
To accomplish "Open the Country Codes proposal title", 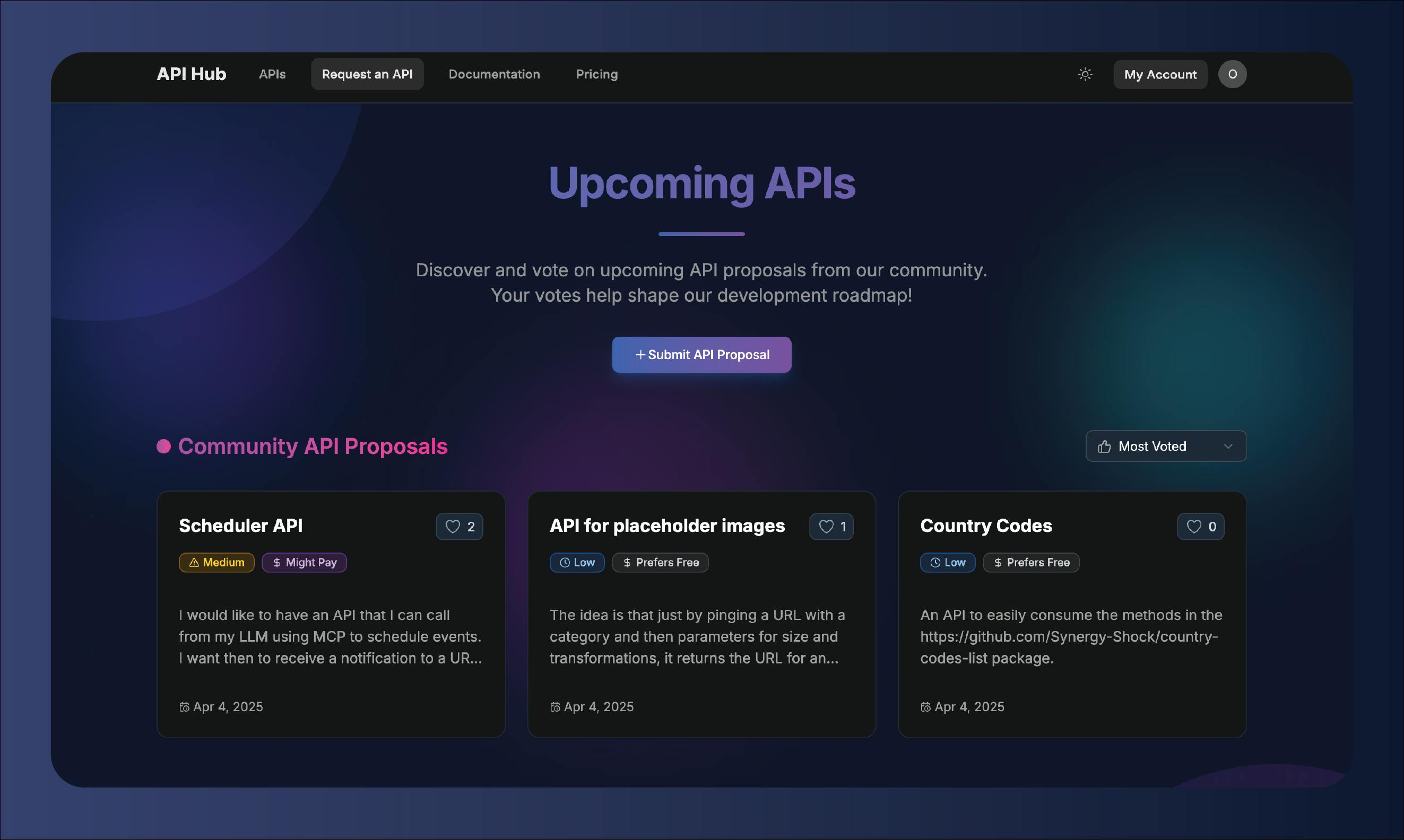I will (986, 526).
